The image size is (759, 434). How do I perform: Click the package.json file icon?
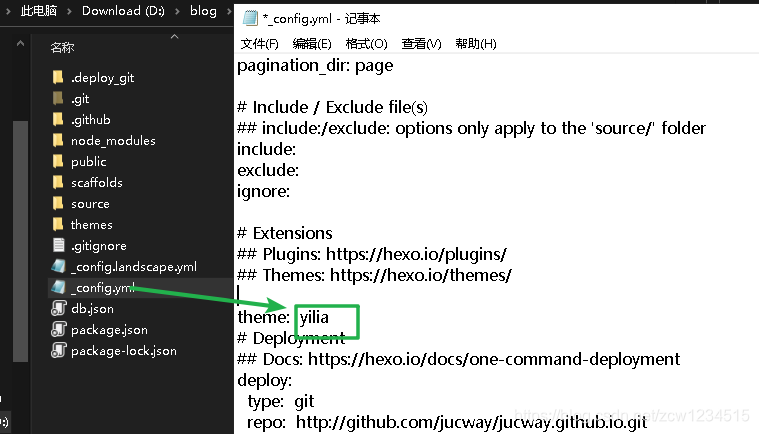tap(59, 329)
